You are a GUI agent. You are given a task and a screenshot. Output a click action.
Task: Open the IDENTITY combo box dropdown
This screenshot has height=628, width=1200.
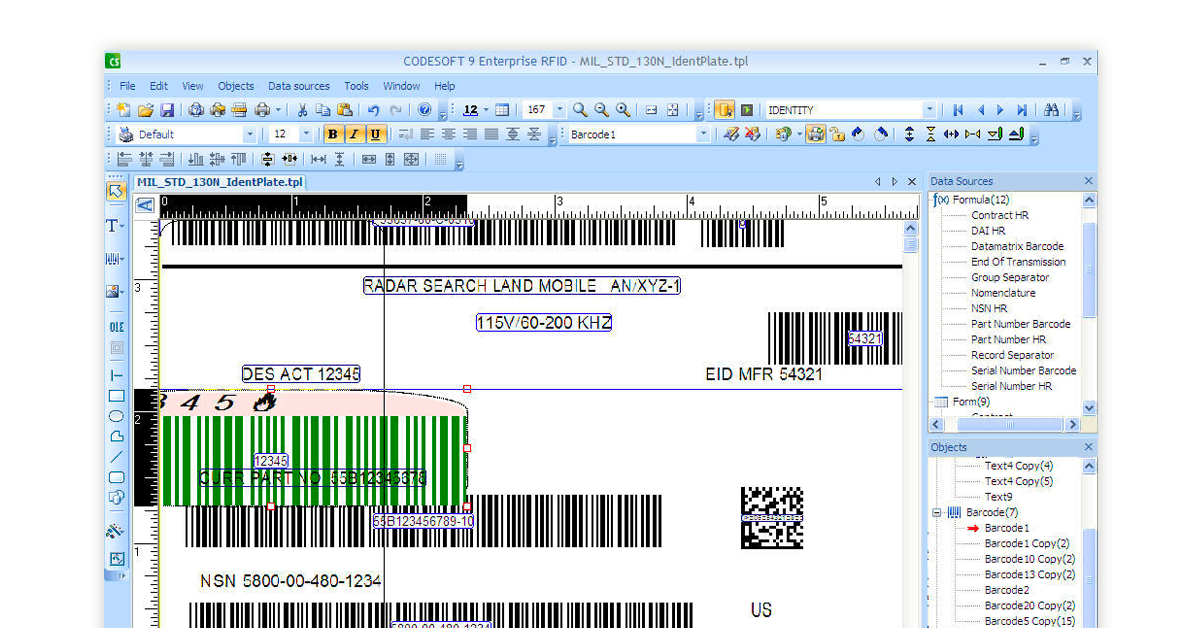(930, 110)
